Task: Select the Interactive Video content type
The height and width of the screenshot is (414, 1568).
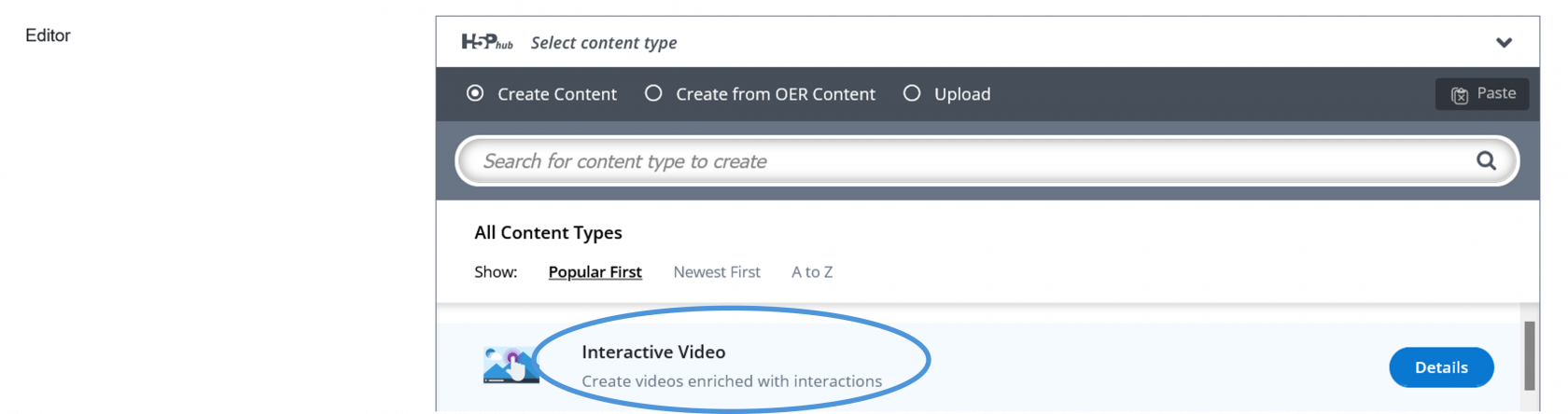Action: 980,367
